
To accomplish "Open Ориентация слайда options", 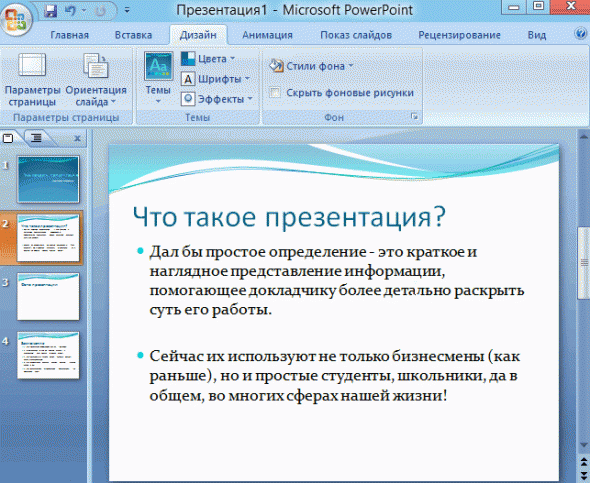I will point(96,80).
